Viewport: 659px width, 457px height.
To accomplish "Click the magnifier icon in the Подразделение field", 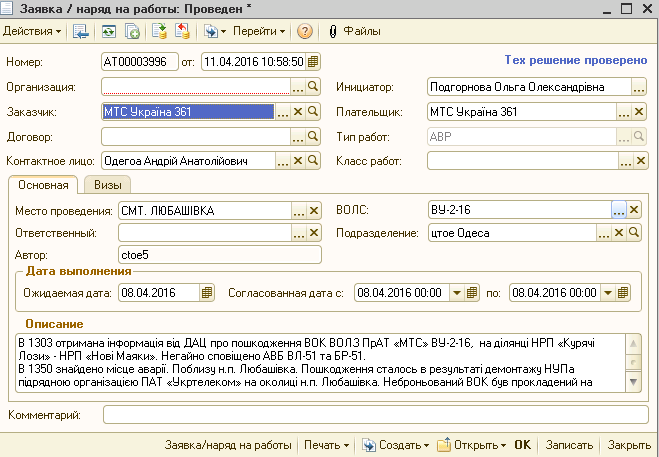I will click(634, 233).
